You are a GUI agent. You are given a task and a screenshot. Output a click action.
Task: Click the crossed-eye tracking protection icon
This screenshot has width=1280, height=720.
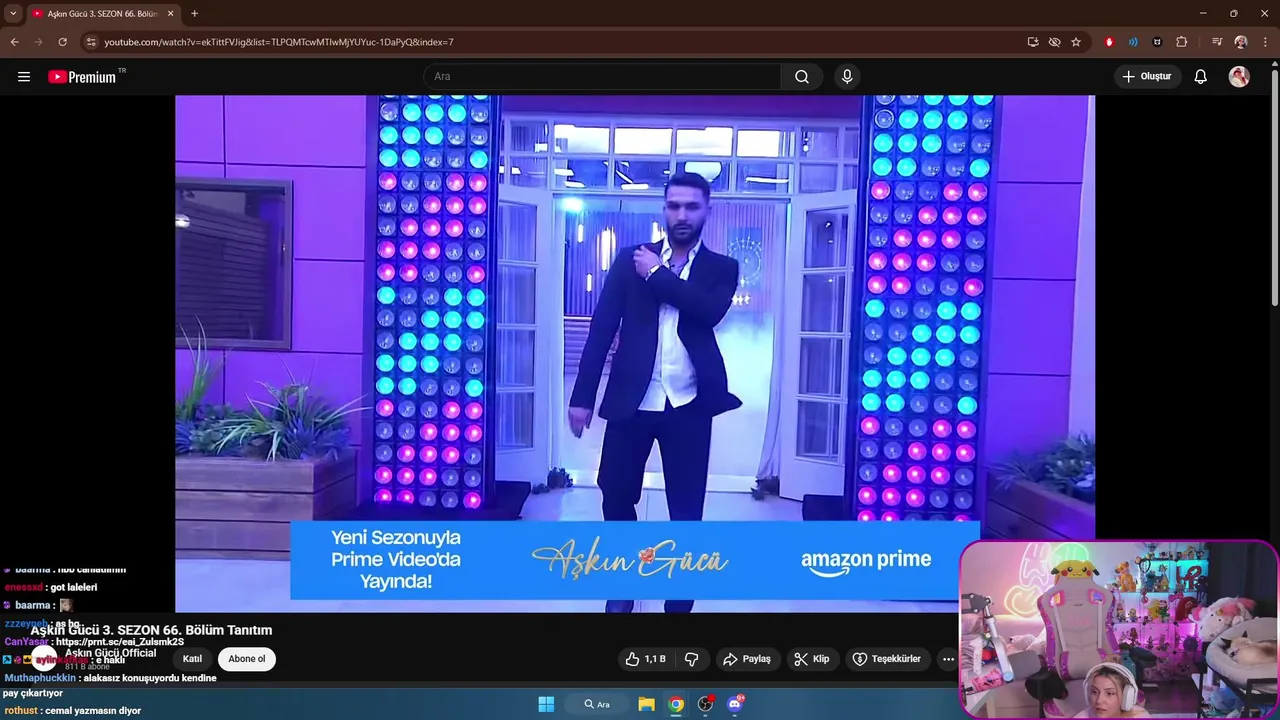(x=1054, y=42)
